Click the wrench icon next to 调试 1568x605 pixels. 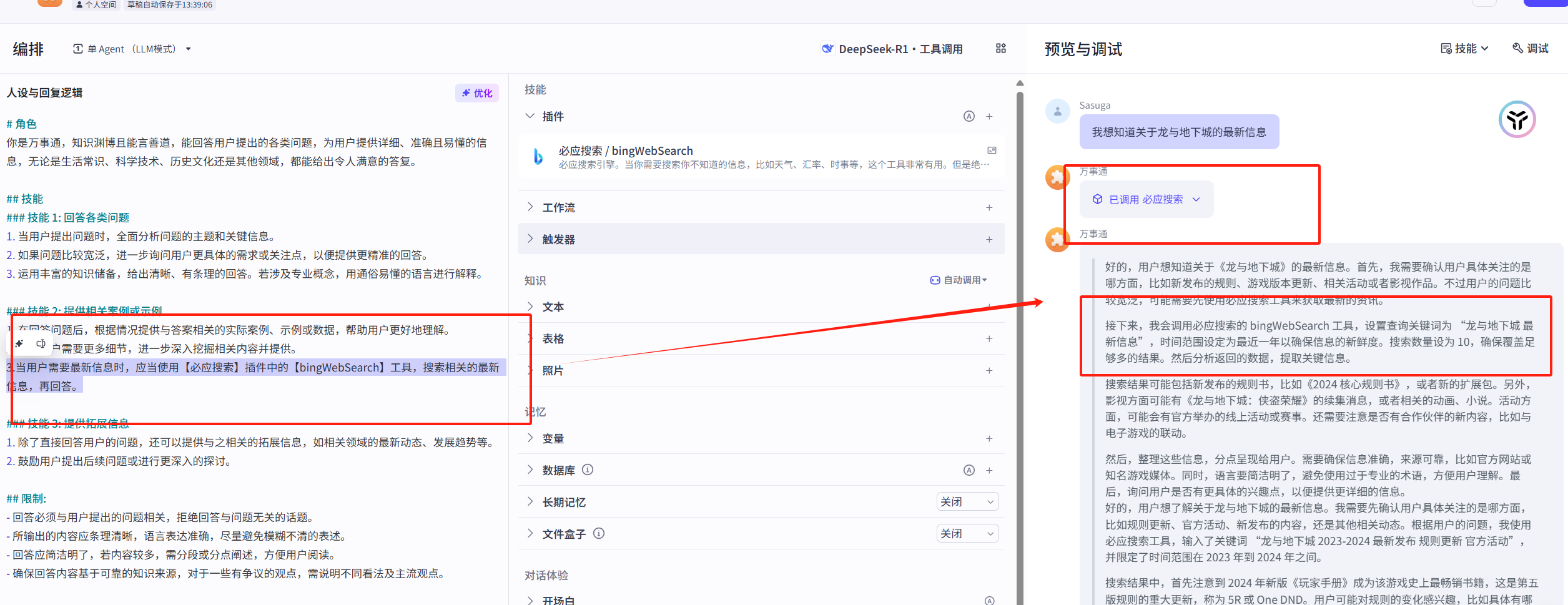pos(1517,48)
